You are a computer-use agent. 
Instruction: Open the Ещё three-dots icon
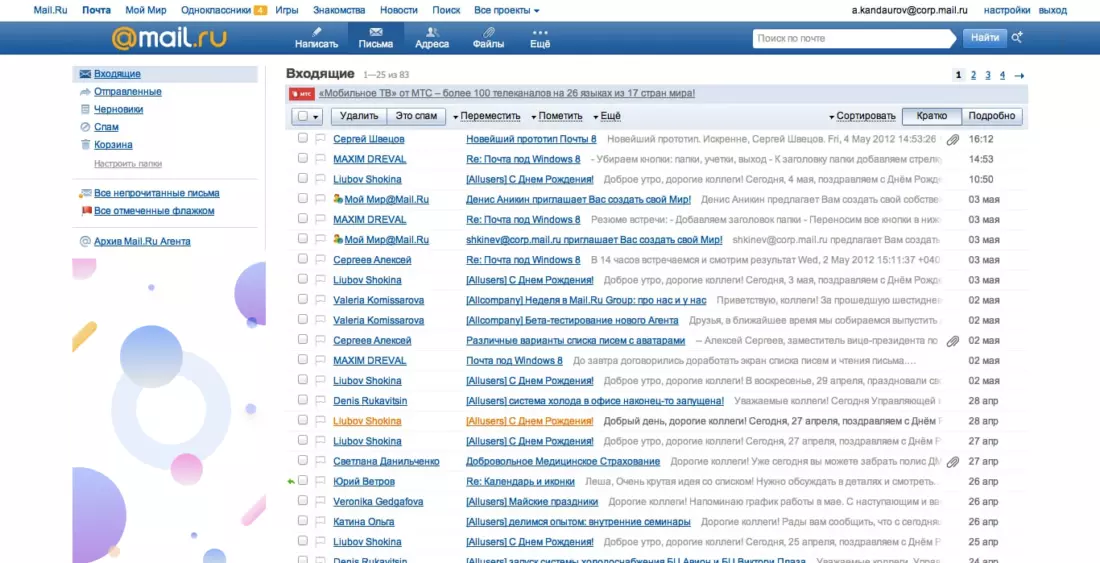[x=539, y=32]
